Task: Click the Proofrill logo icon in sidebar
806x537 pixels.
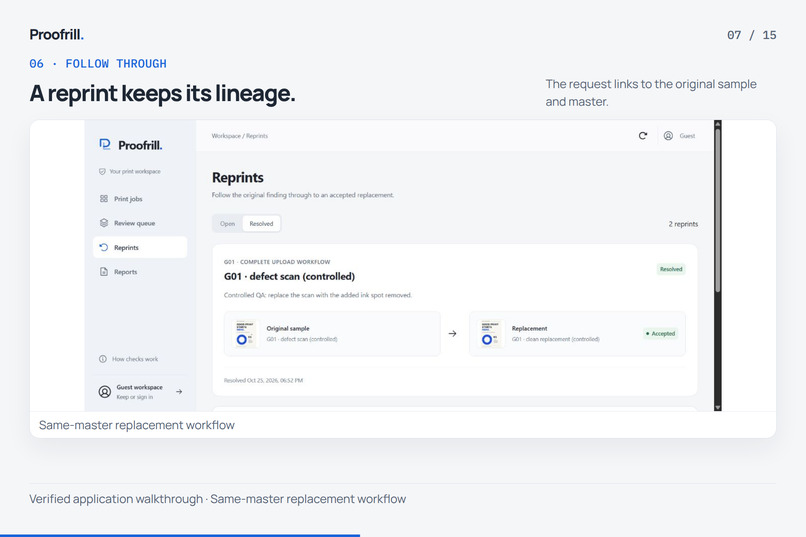Action: [105, 144]
